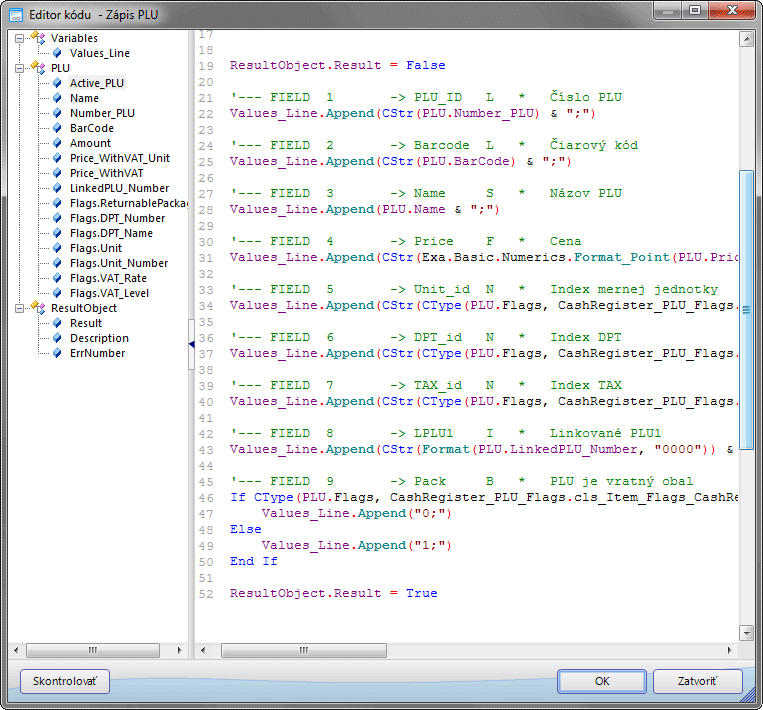The width and height of the screenshot is (763, 710).
Task: Click the PLU group node icon
Action: click(38, 68)
